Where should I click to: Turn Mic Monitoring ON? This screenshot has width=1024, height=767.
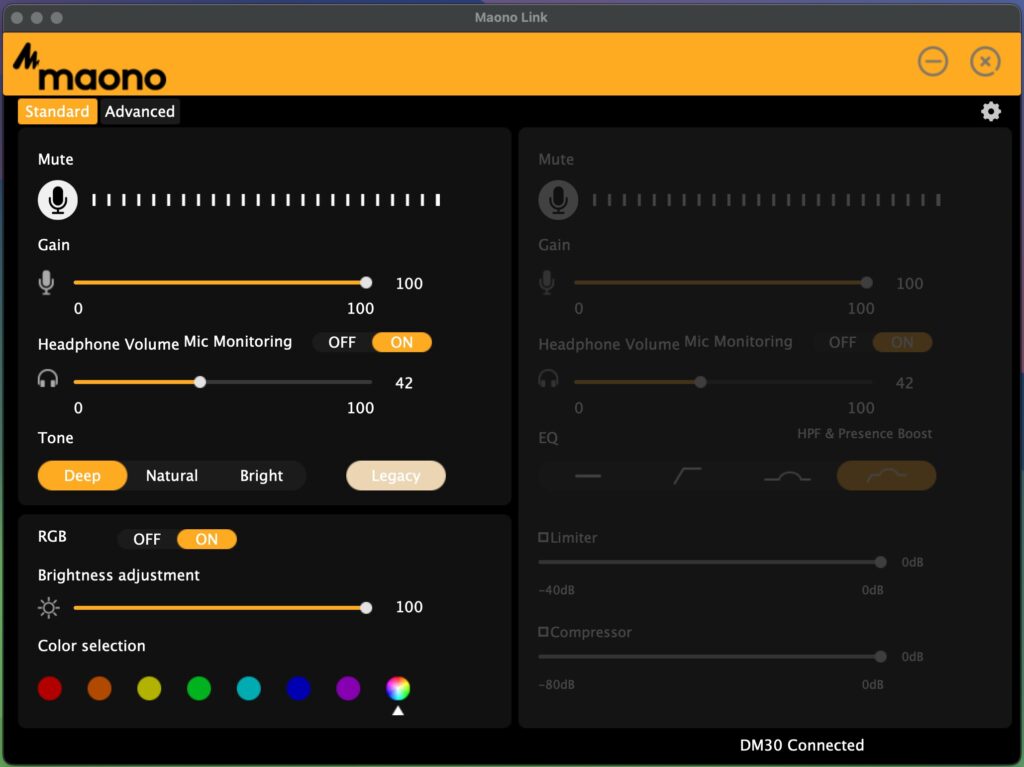pyautogui.click(x=402, y=342)
